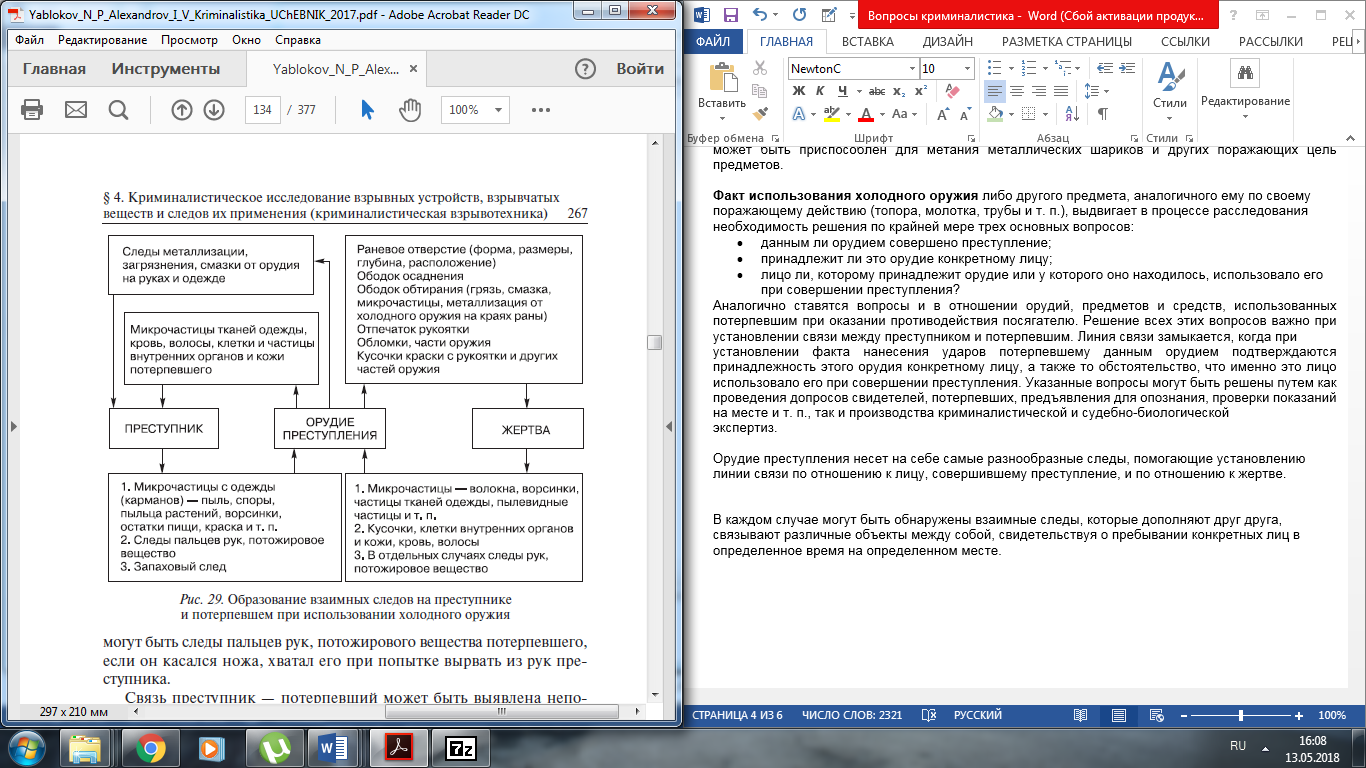This screenshot has height=768, width=1366.
Task: Click Войти sign-in button in Acrobat
Action: [640, 69]
